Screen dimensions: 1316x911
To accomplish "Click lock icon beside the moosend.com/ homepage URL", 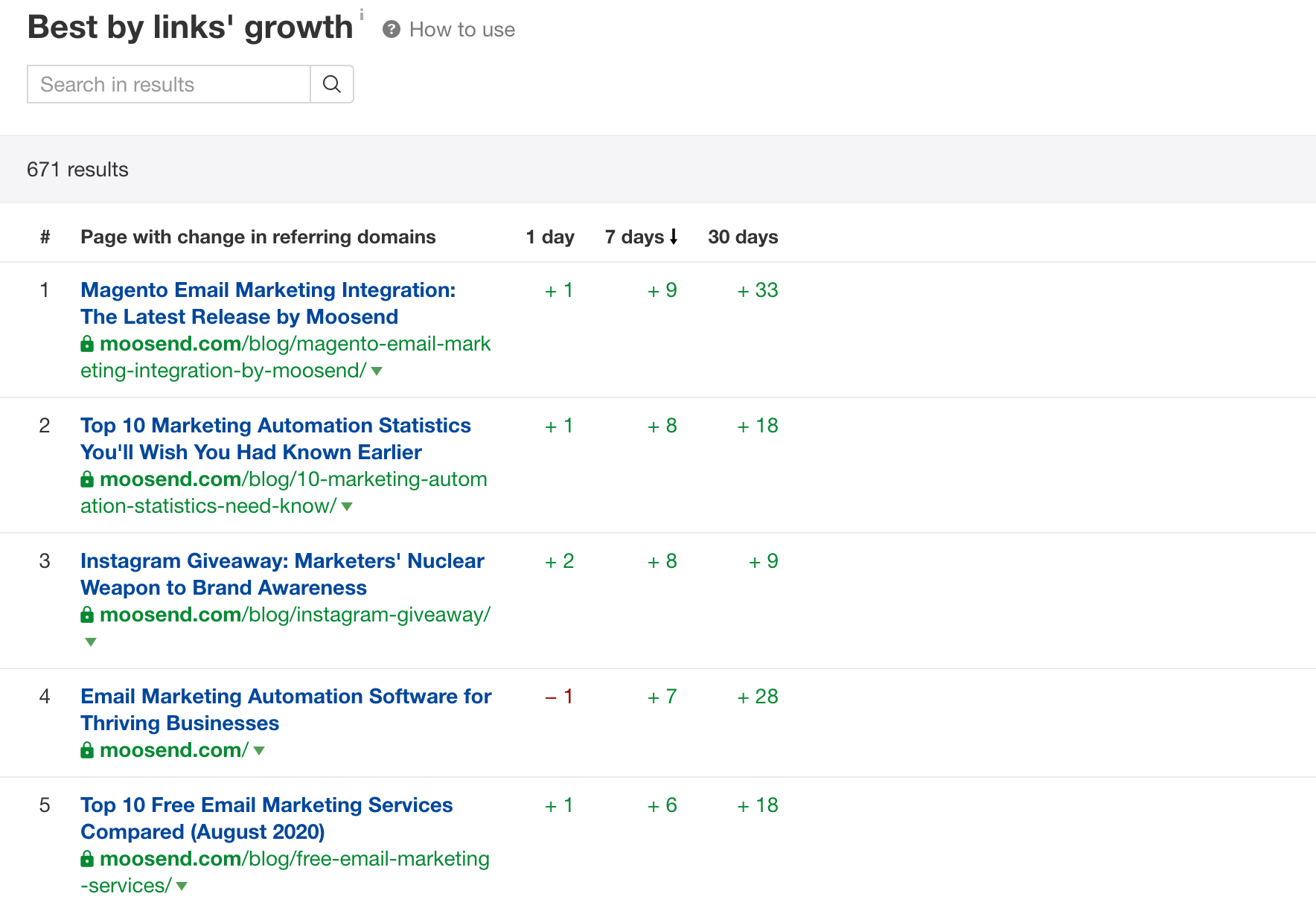I will [x=87, y=749].
